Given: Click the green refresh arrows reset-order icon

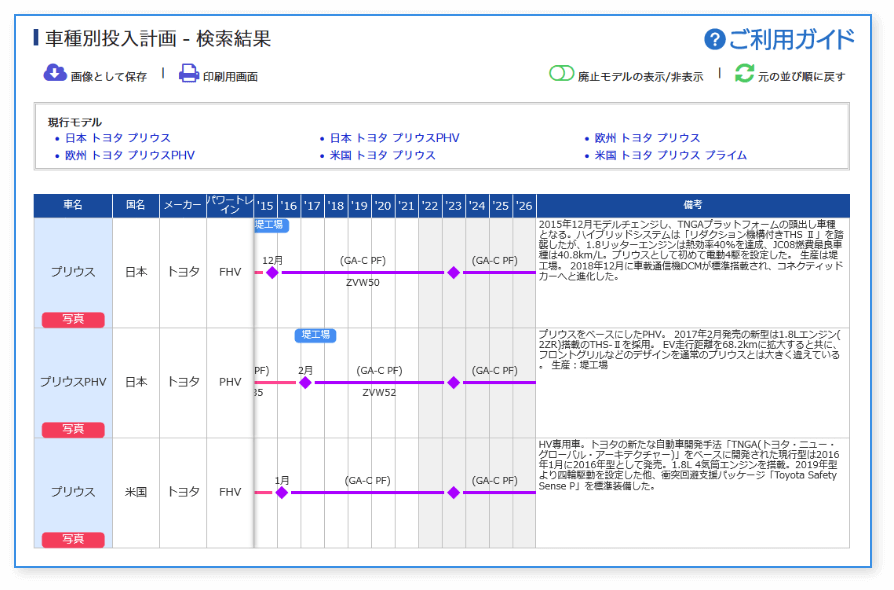Looking at the screenshot, I should tap(744, 74).
